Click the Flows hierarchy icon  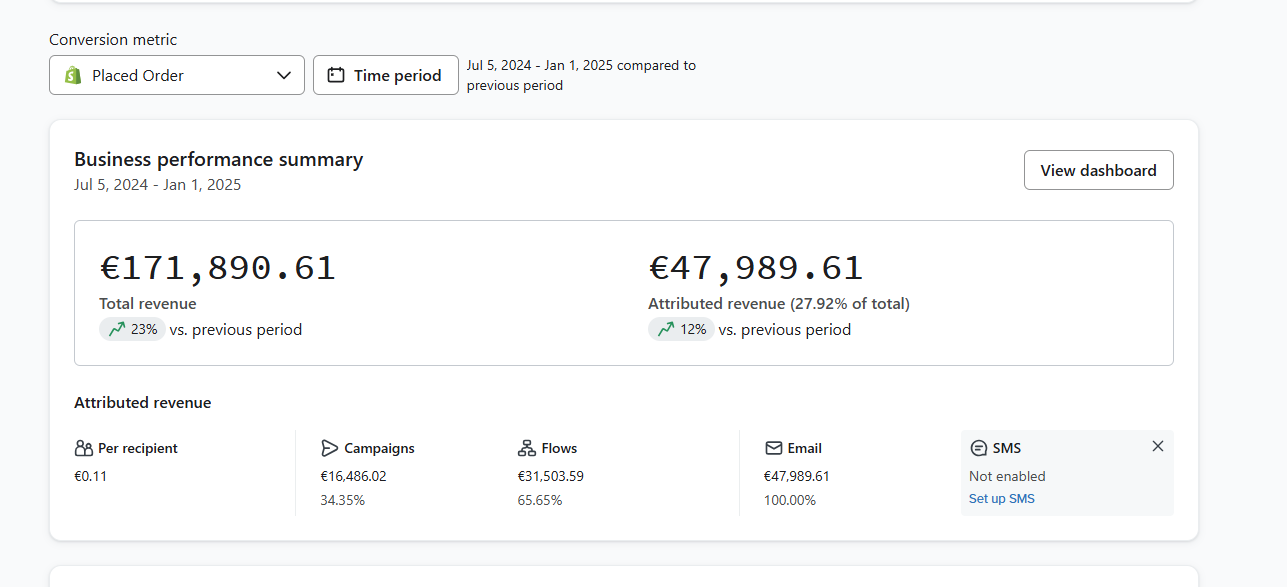pos(527,448)
